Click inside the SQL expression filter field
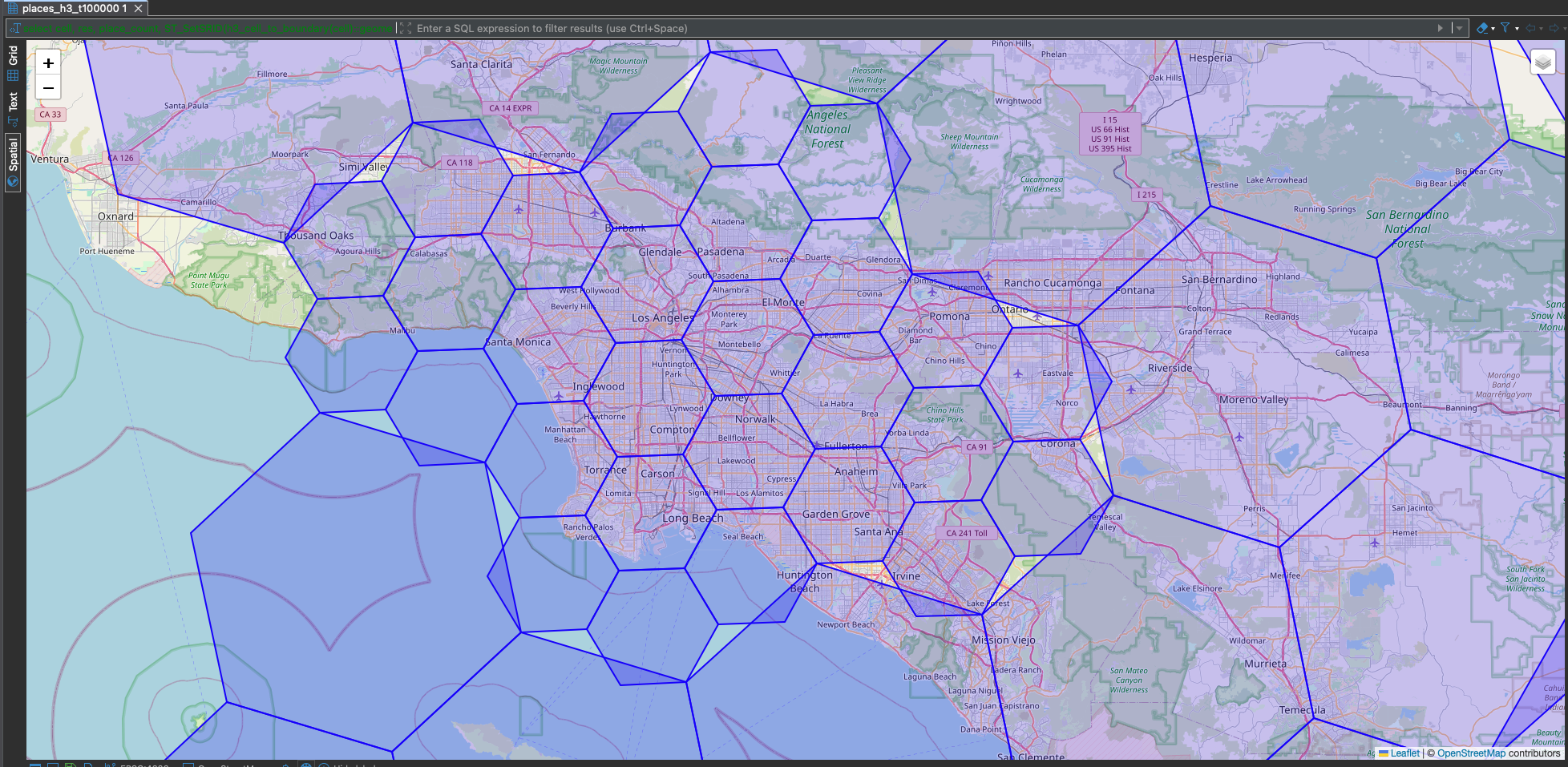 pos(721,27)
